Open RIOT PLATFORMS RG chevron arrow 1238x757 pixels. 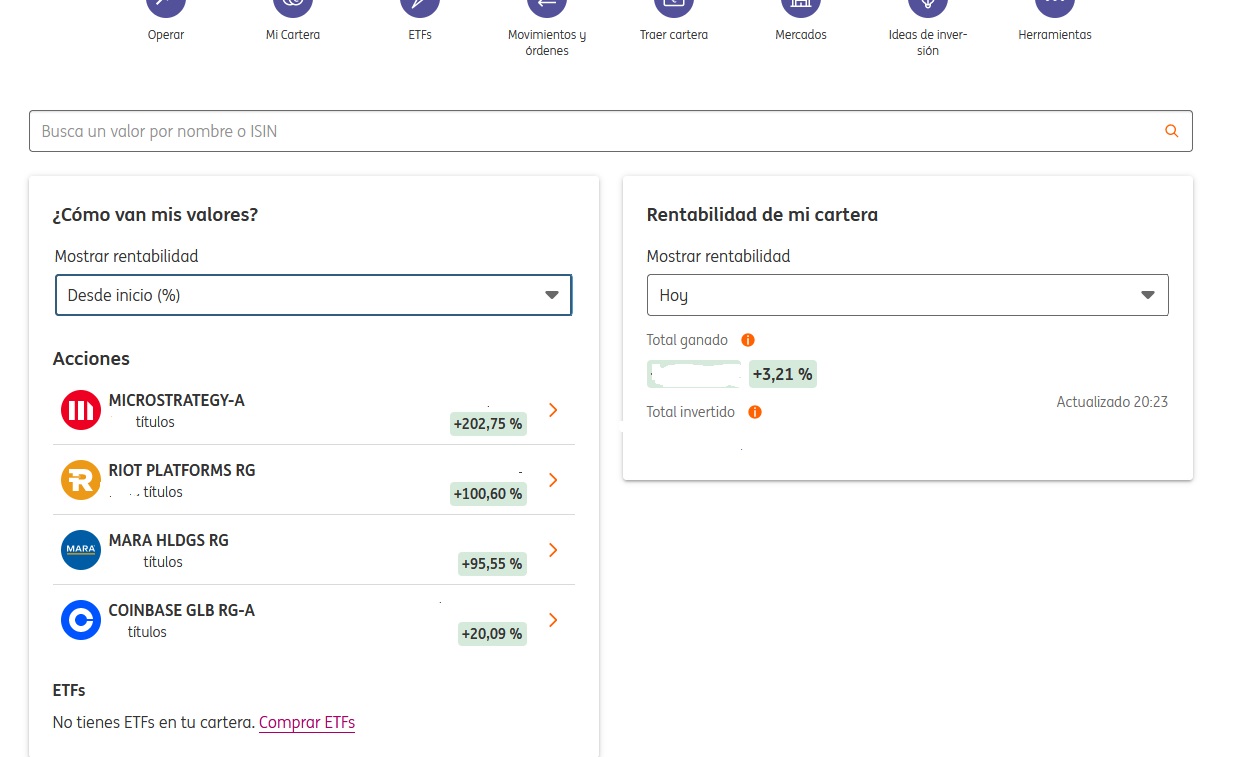pyautogui.click(x=553, y=480)
